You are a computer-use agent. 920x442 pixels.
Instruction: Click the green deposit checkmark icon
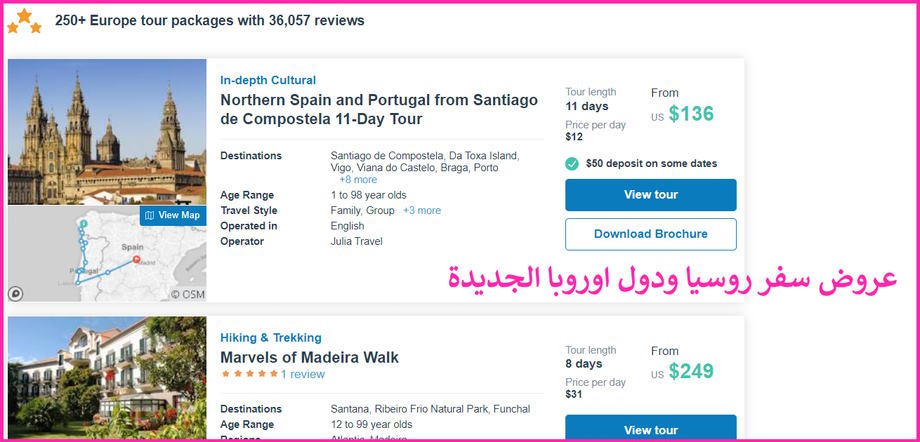[x=572, y=163]
